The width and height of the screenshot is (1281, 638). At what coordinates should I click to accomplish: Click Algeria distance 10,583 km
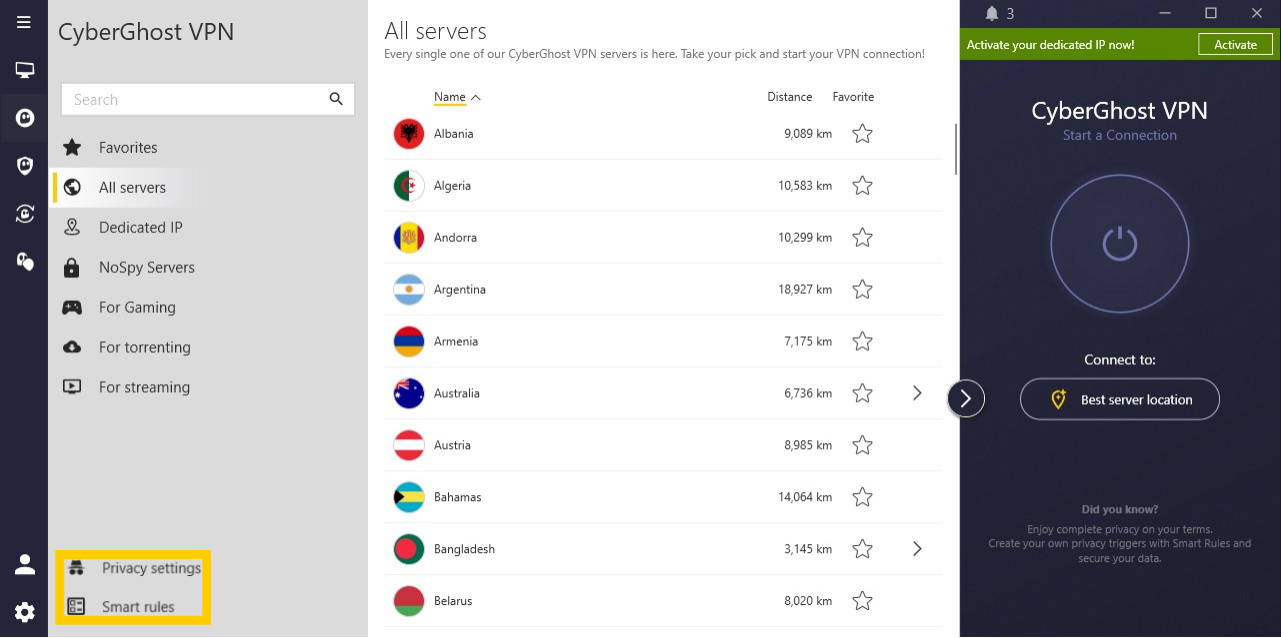(805, 185)
